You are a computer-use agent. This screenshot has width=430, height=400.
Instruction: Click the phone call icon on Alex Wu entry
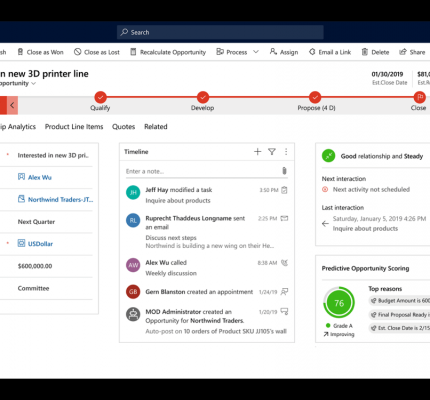pos(284,263)
